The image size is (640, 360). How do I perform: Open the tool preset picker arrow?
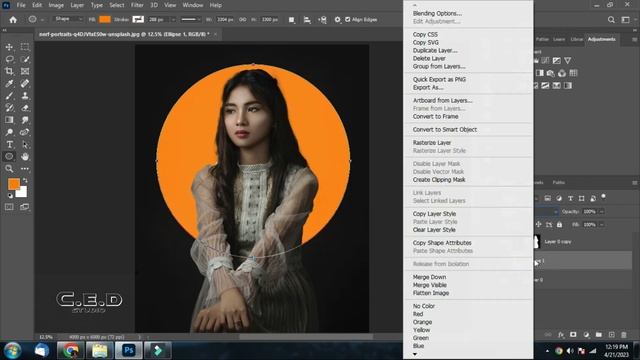point(42,20)
